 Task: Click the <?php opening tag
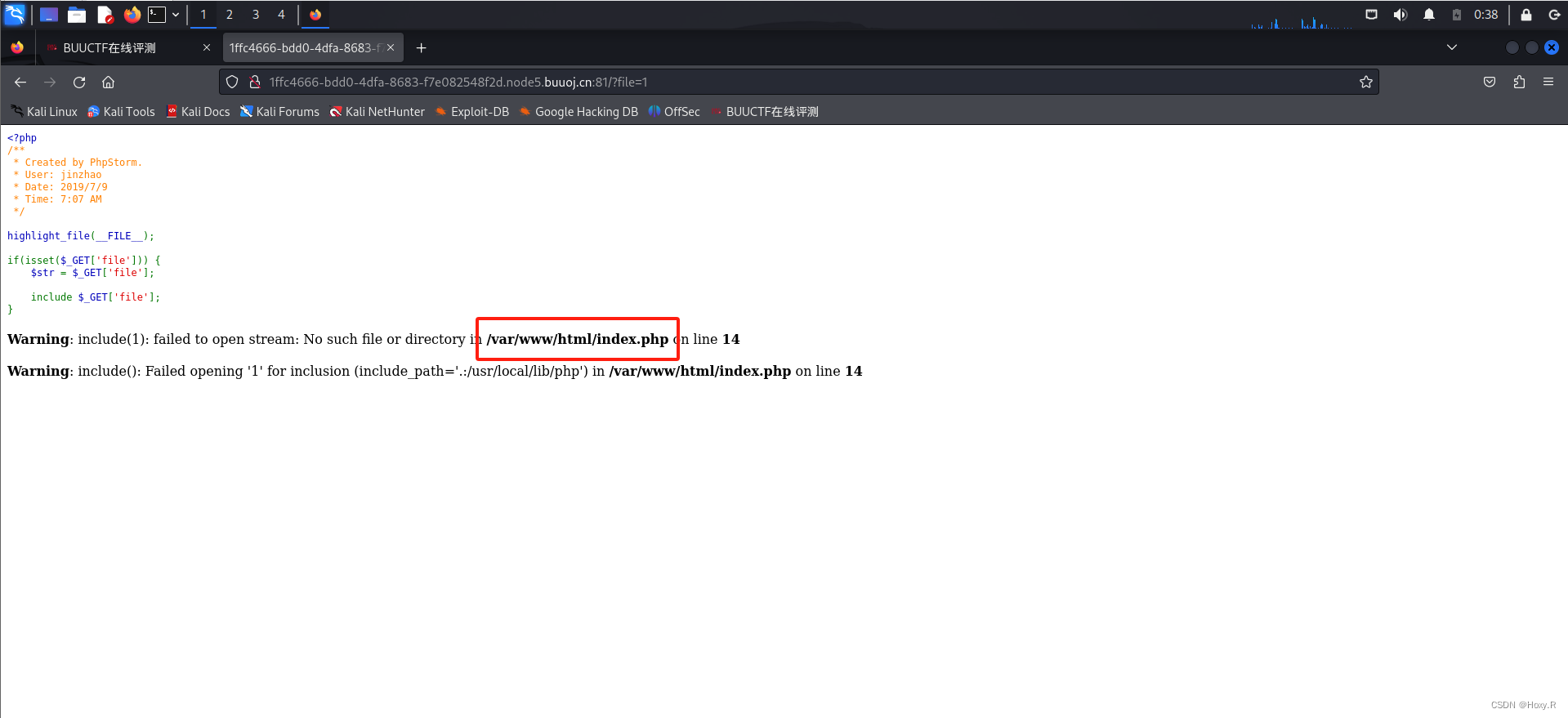point(22,138)
